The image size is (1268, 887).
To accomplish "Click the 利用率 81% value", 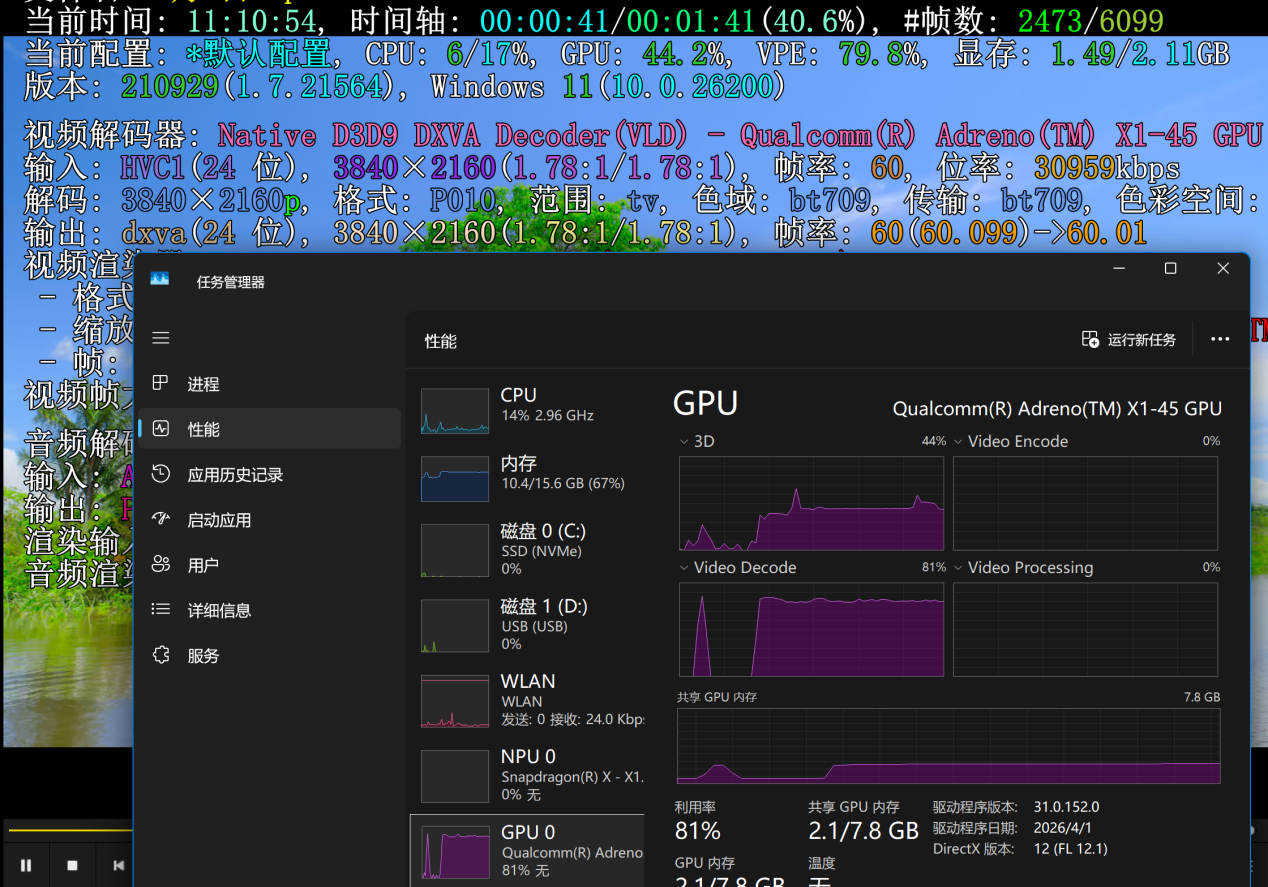I will click(x=698, y=831).
